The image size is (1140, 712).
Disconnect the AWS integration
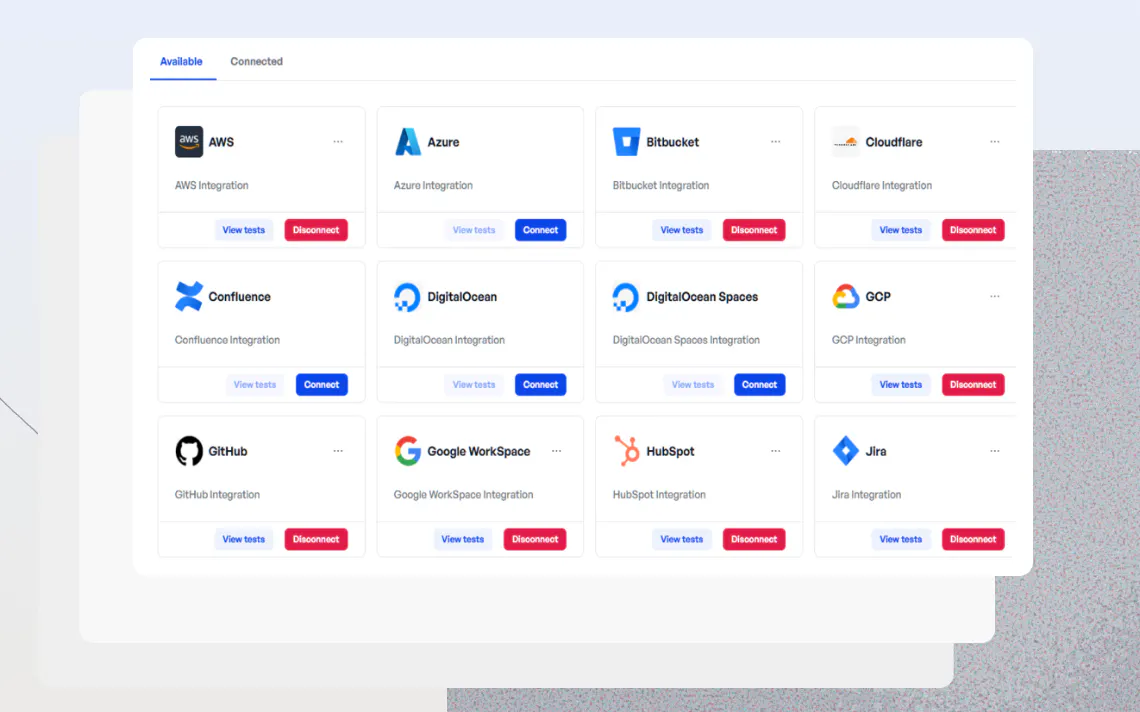click(x=316, y=230)
